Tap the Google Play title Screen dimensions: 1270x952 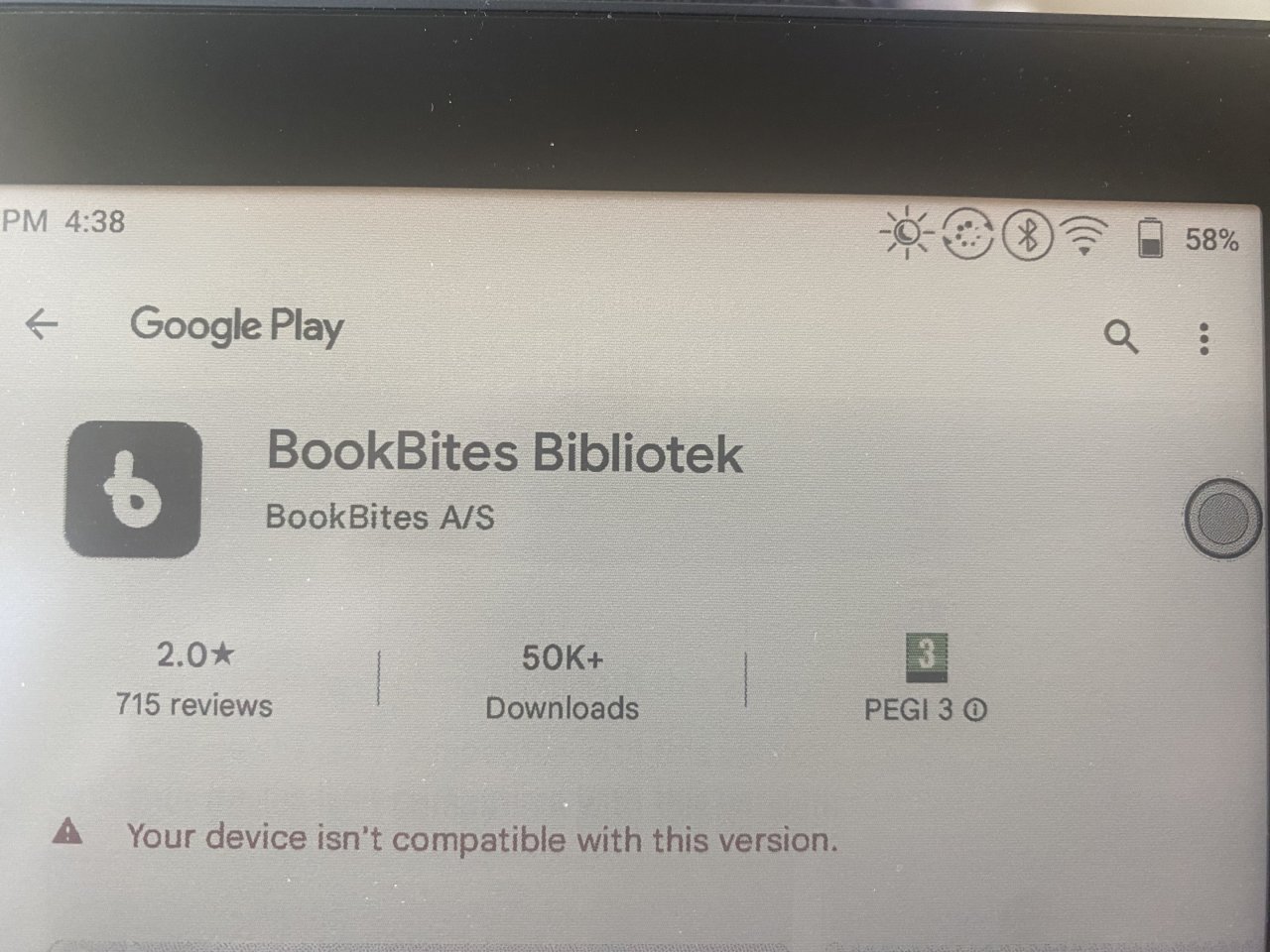tap(237, 326)
